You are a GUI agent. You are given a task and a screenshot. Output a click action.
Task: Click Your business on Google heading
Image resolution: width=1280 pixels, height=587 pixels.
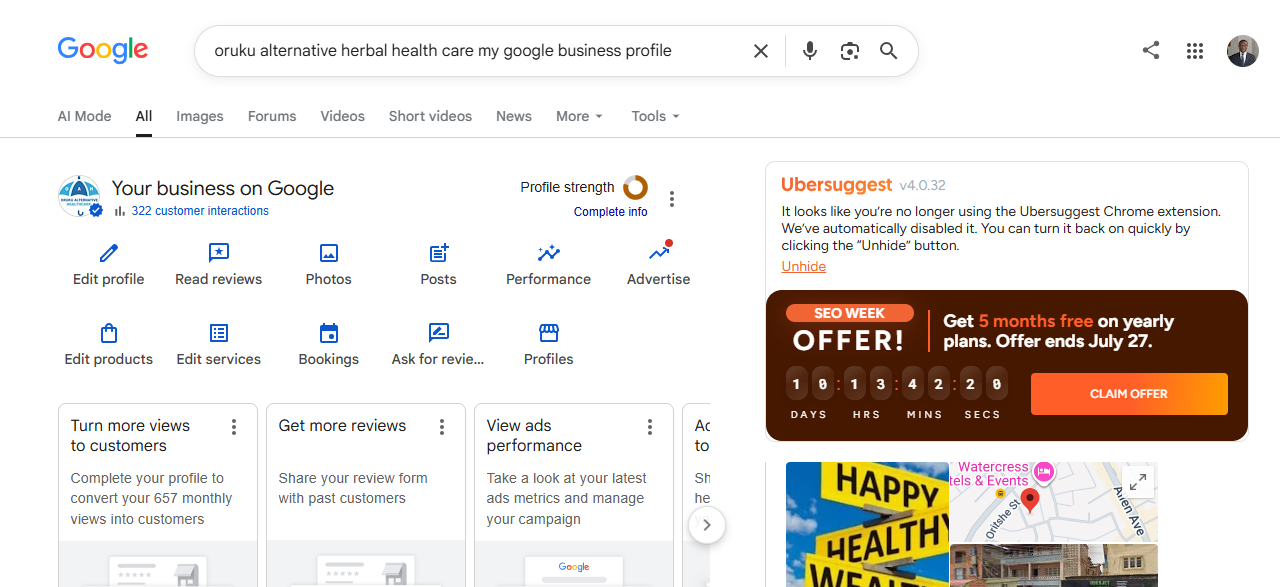coord(223,188)
